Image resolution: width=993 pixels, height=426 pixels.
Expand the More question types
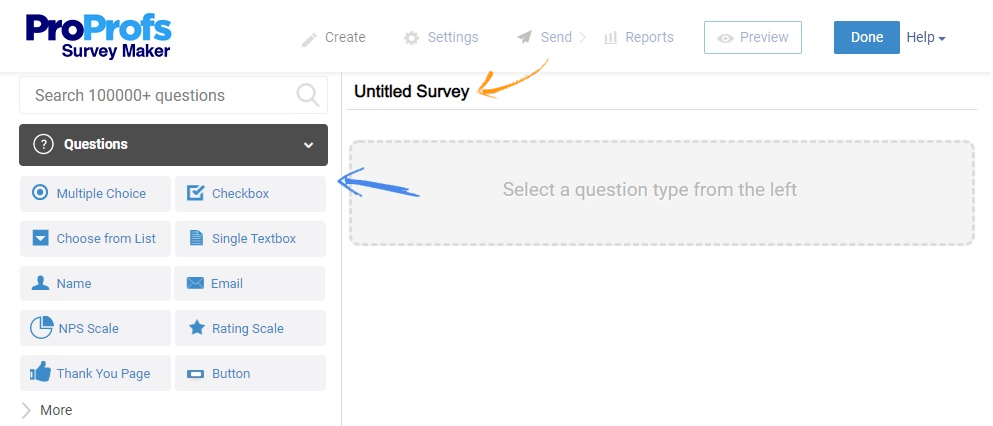coord(46,410)
